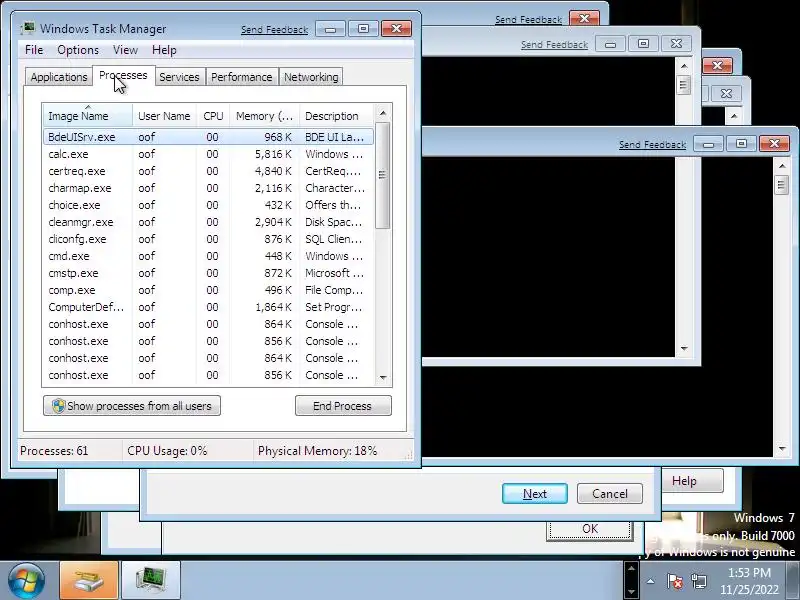Click the process list scrollbar thumb
Viewport: 800px width, 600px height.
[383, 175]
